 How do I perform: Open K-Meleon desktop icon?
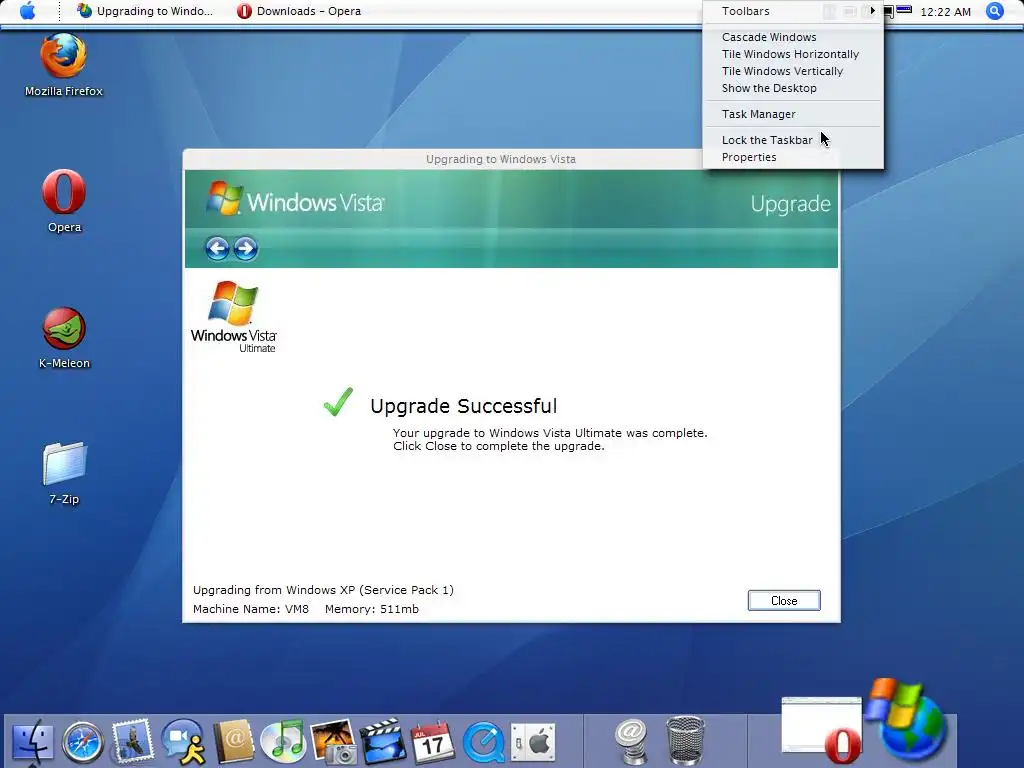pos(64,338)
